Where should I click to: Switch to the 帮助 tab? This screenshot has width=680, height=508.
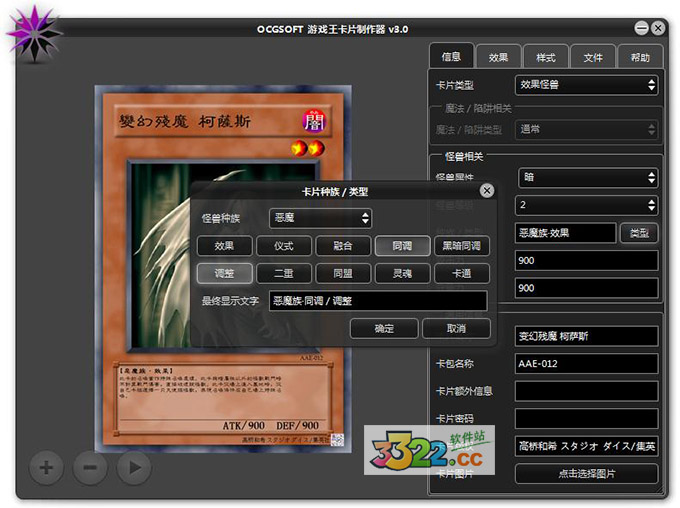[x=640, y=57]
